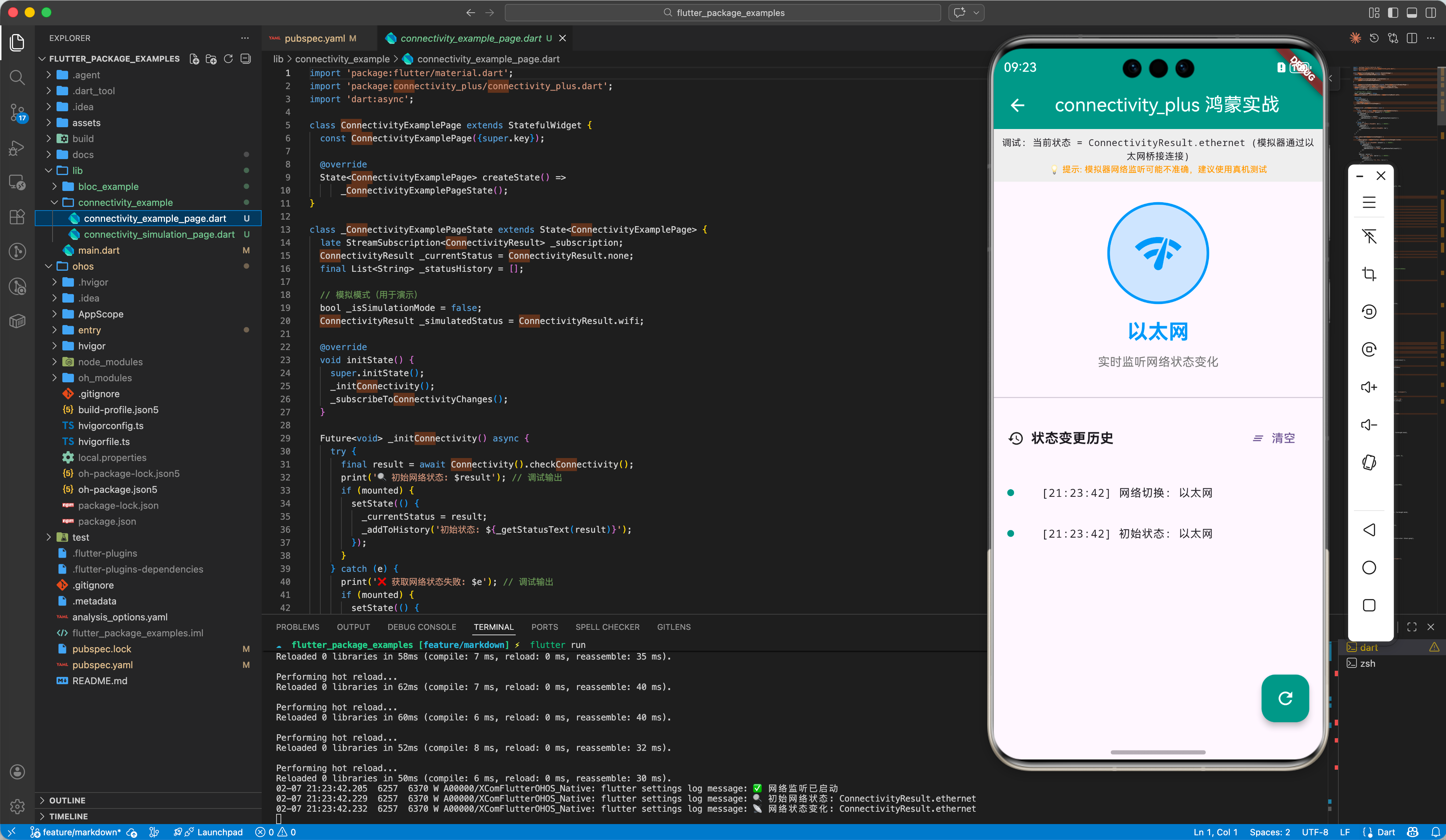Tap the green refresh floating button
Image resolution: width=1446 pixels, height=840 pixels.
point(1285,698)
